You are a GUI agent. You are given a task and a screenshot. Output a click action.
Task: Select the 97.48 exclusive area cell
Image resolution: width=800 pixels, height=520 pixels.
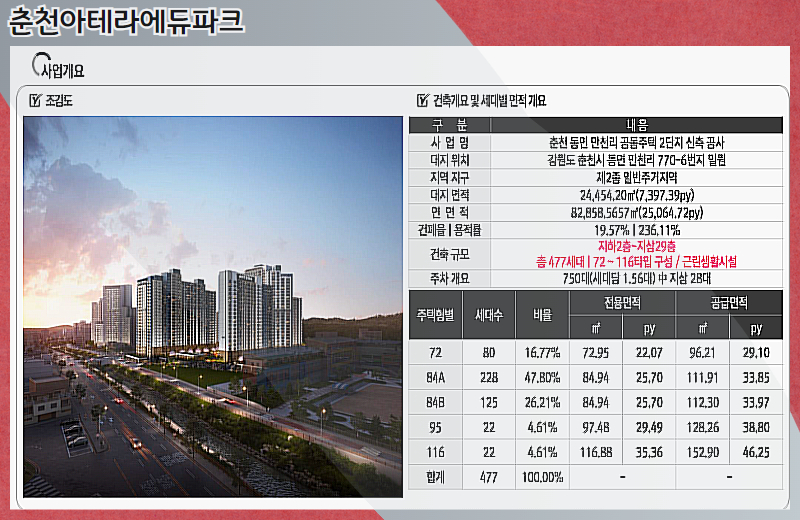point(596,427)
